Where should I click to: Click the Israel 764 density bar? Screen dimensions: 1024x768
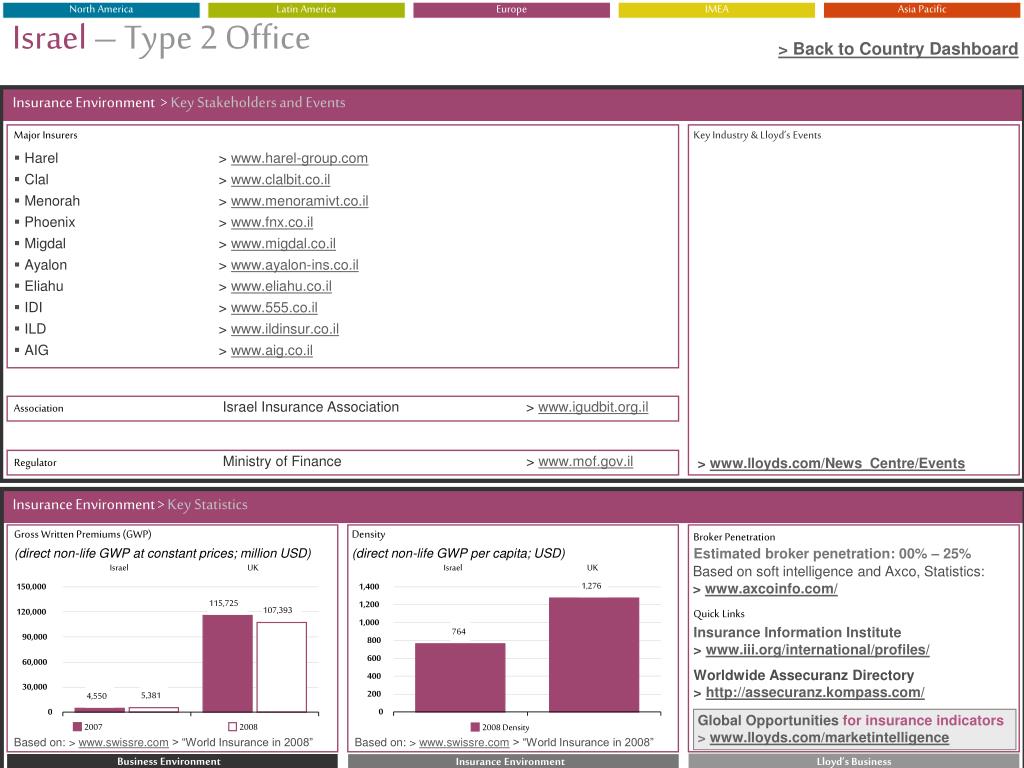(x=460, y=677)
